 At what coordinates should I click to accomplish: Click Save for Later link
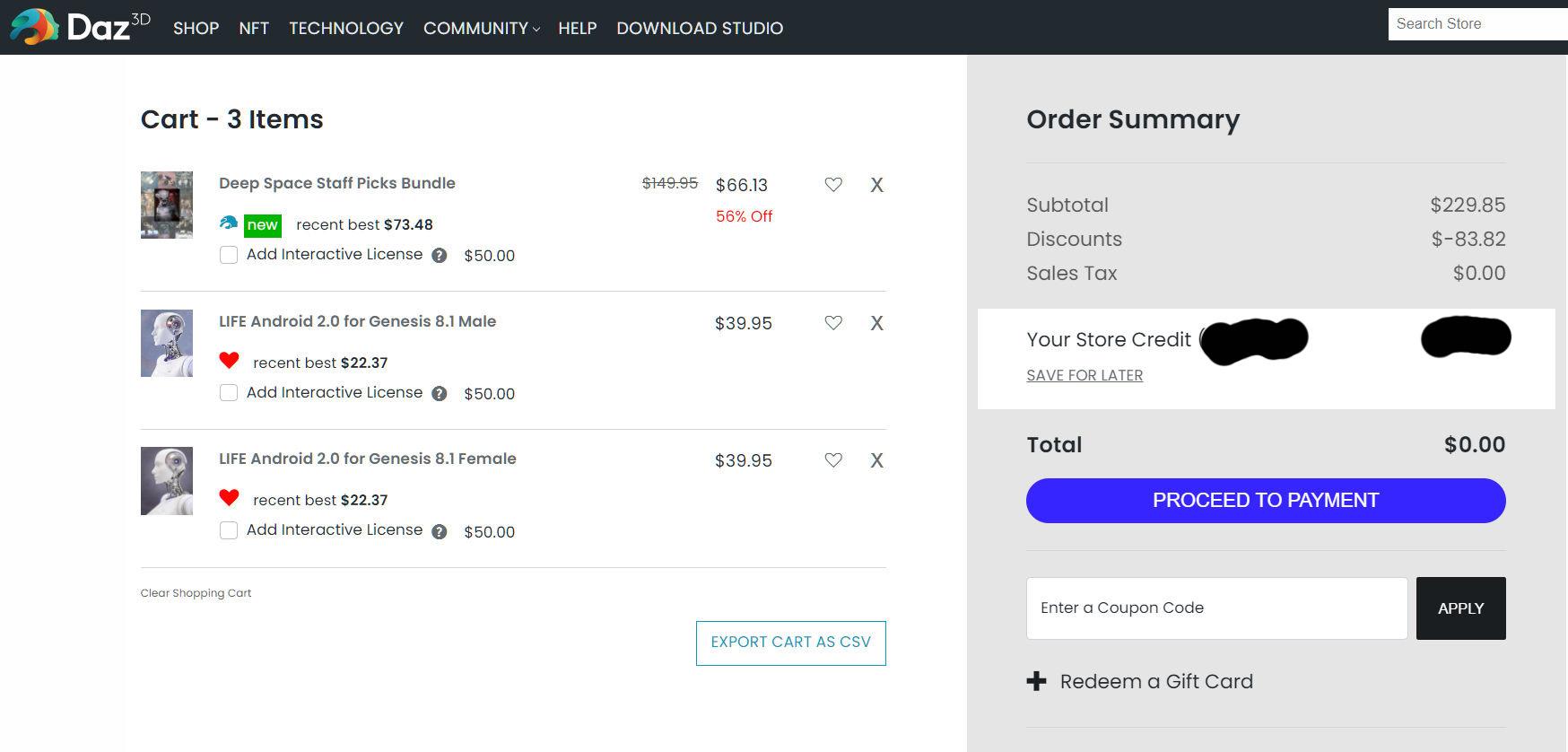[x=1085, y=375]
